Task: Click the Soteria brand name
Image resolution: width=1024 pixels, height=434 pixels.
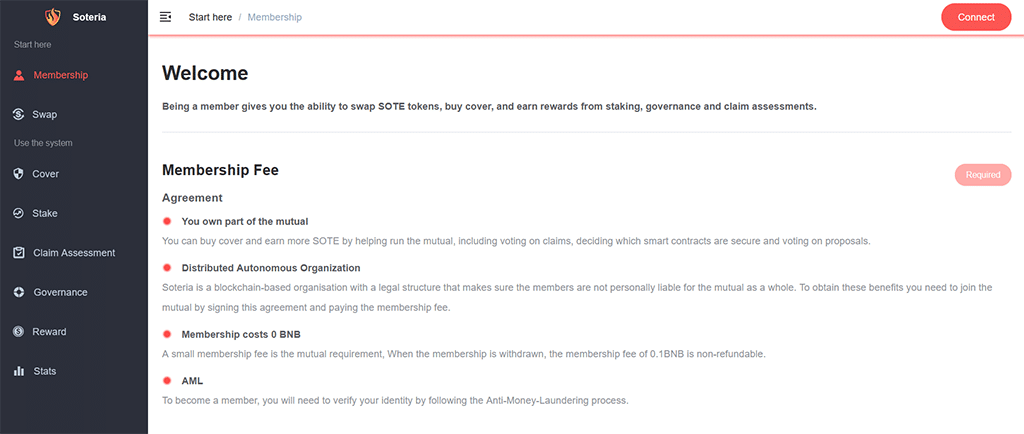Action: pos(89,17)
